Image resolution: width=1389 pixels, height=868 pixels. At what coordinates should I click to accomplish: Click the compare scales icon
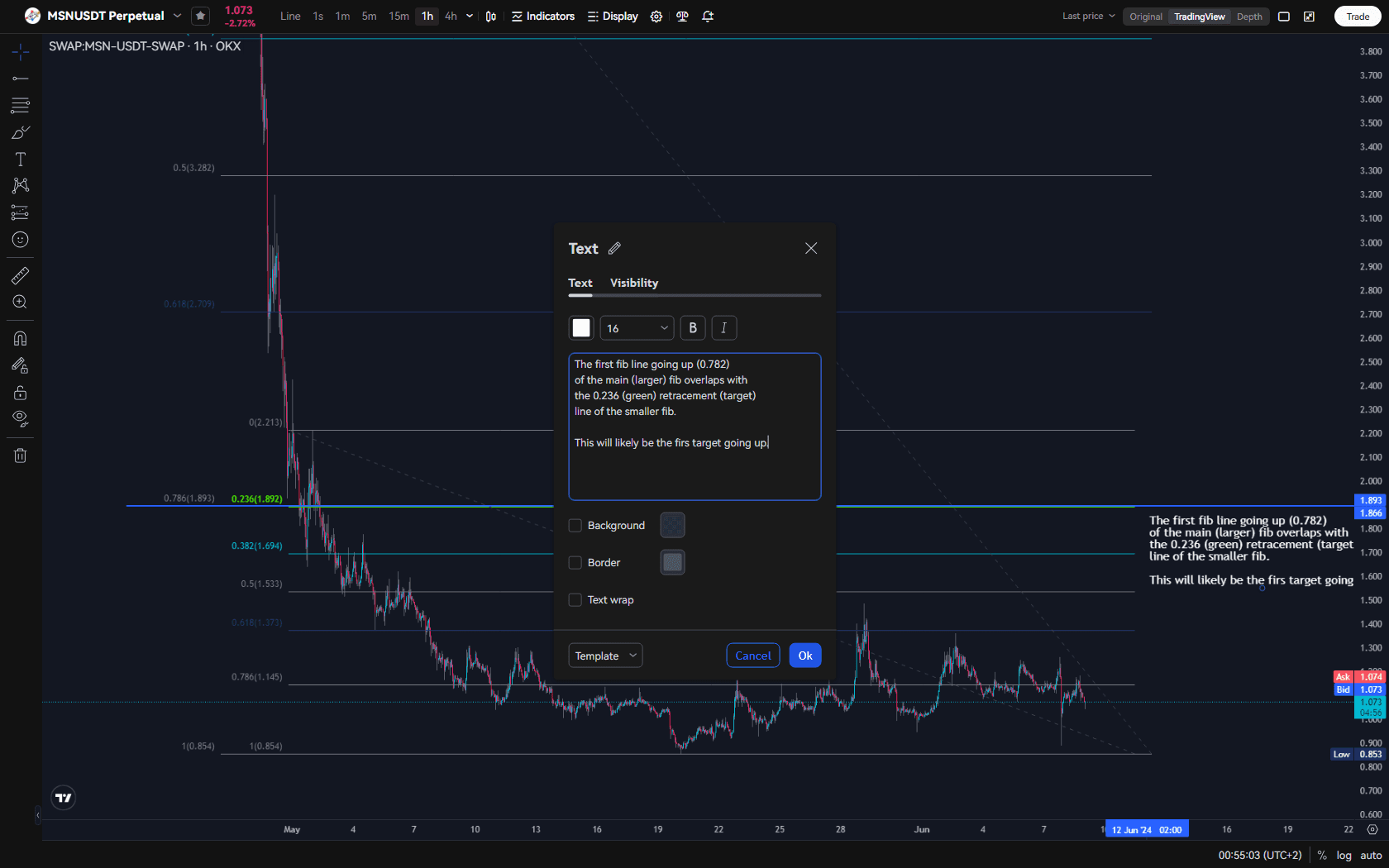coord(682,17)
